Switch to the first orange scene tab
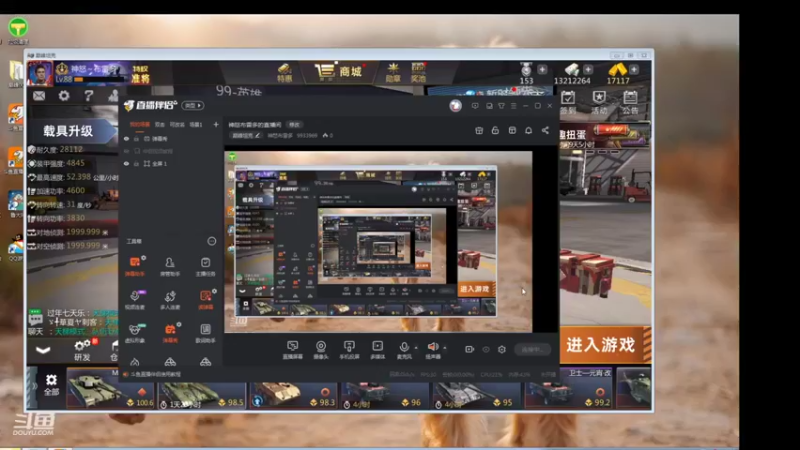Image resolution: width=800 pixels, height=450 pixels. pos(139,124)
